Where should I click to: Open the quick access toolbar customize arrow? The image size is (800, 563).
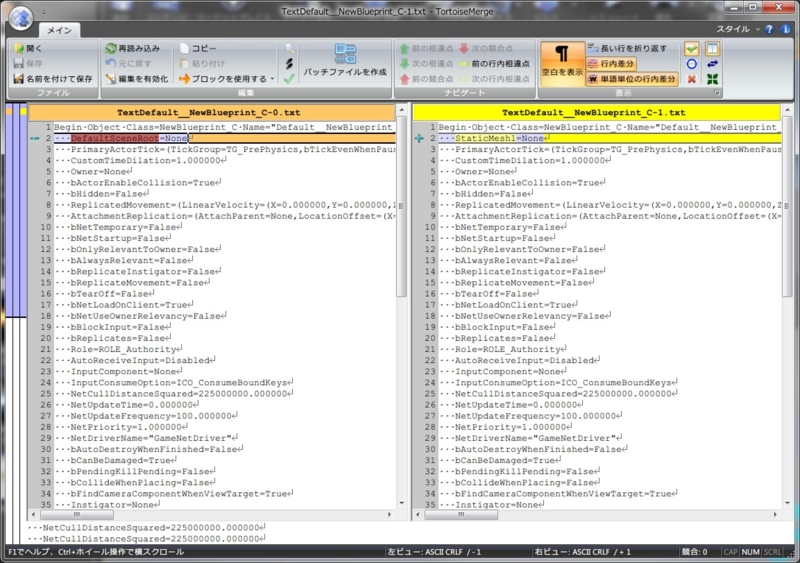tap(44, 11)
